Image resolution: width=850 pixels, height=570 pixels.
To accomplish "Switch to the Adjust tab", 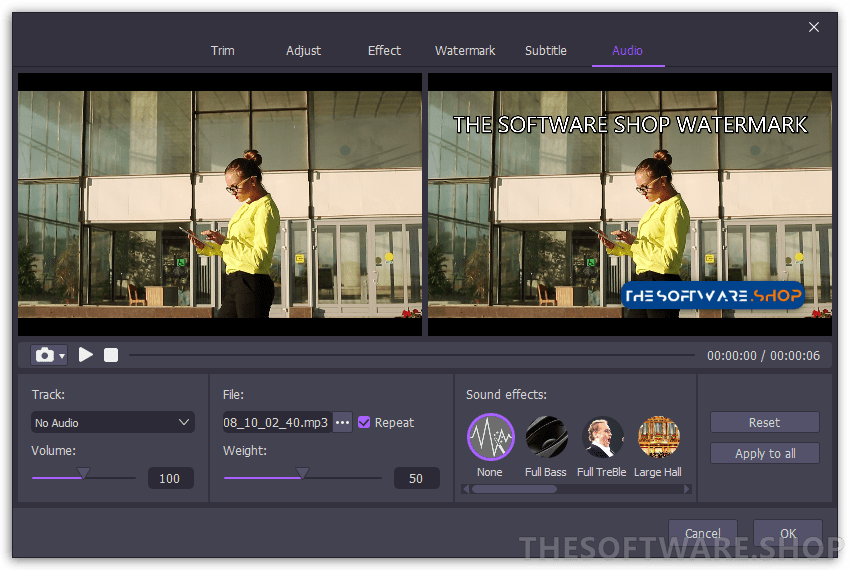I will coord(304,50).
